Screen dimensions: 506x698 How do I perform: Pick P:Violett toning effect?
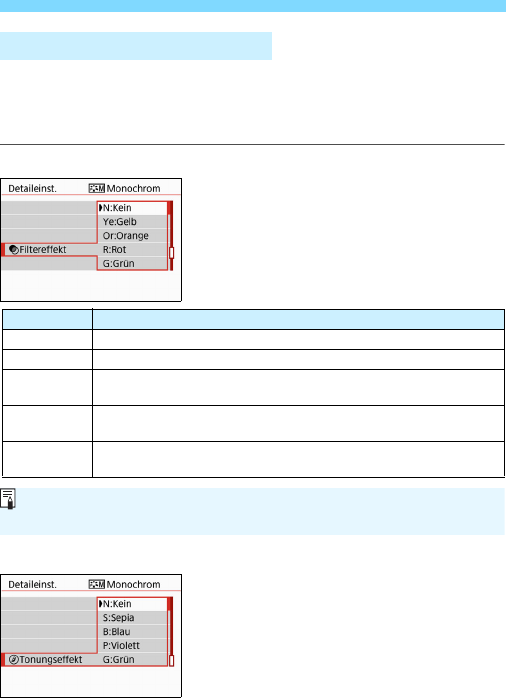click(x=132, y=645)
